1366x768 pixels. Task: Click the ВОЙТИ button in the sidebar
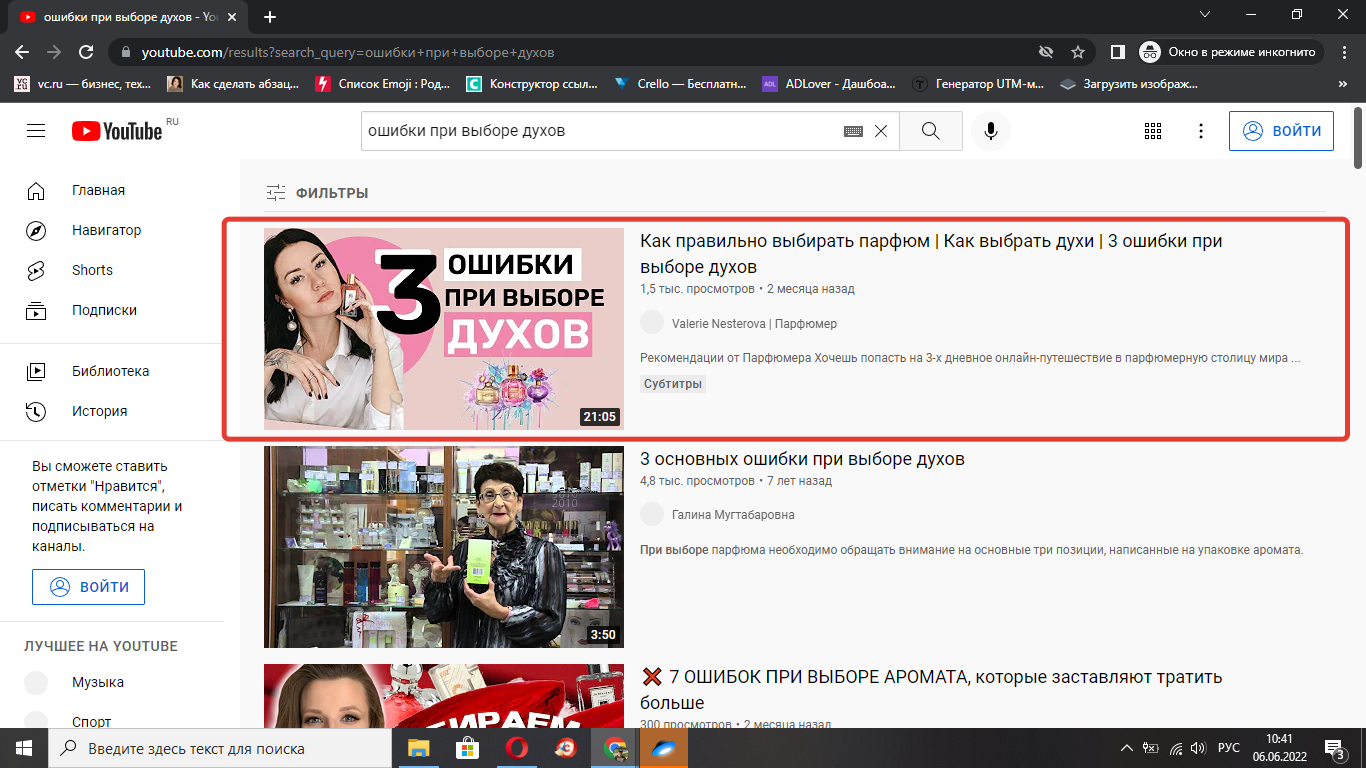88,587
